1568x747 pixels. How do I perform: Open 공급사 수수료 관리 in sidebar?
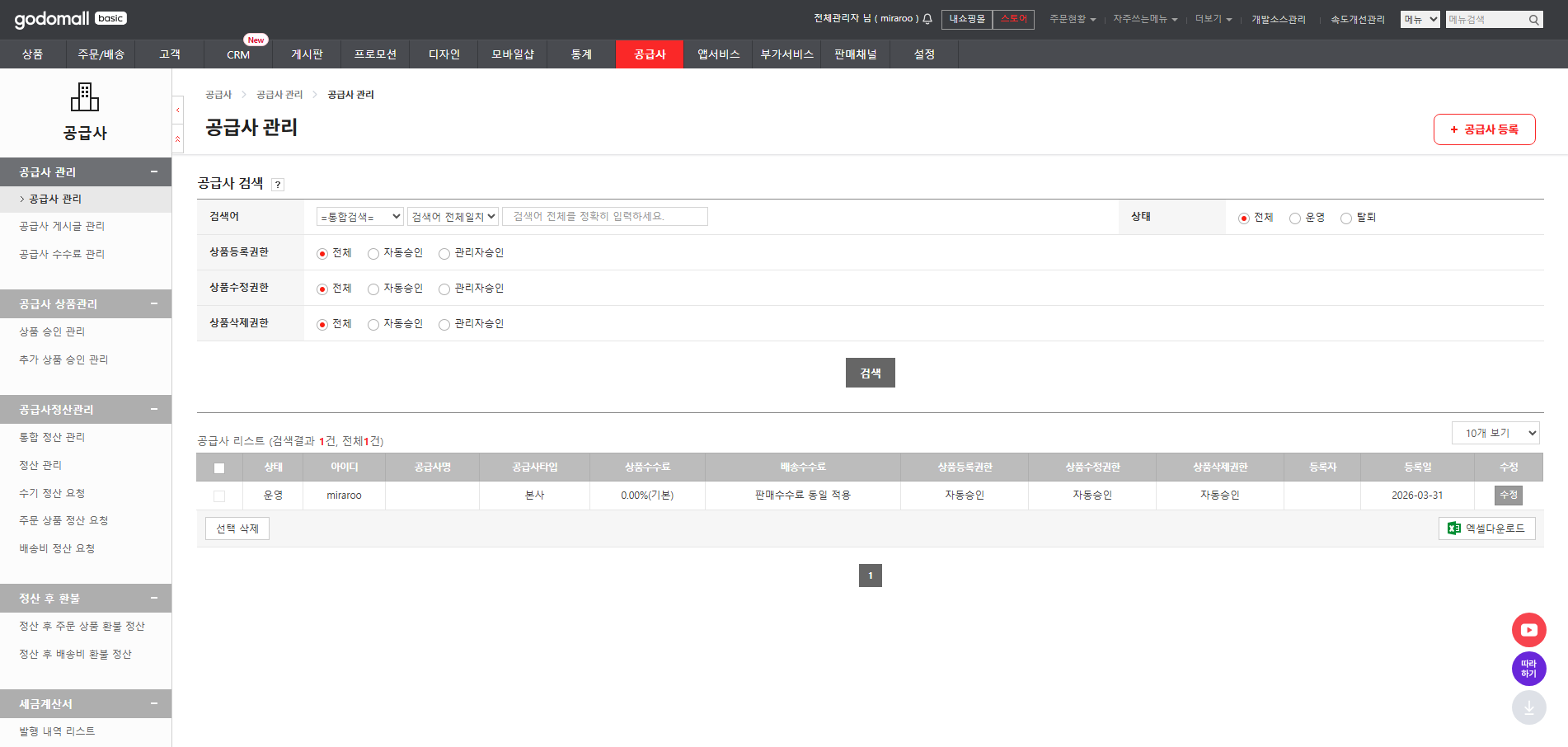(x=62, y=254)
